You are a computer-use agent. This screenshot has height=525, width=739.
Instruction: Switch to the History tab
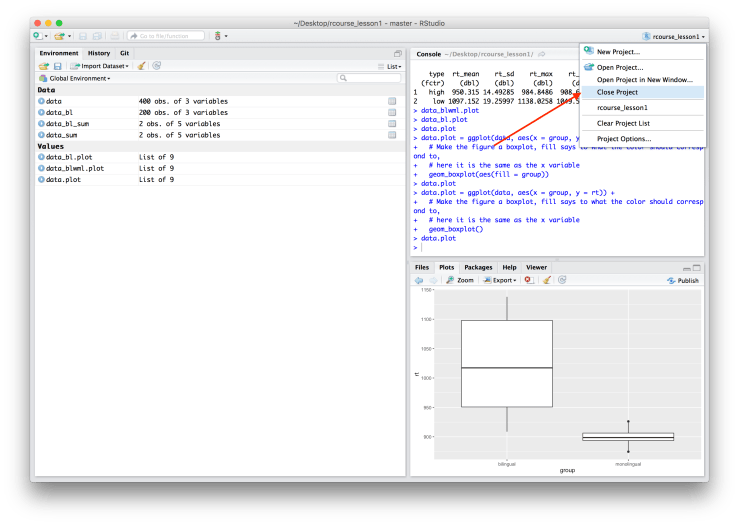click(99, 53)
